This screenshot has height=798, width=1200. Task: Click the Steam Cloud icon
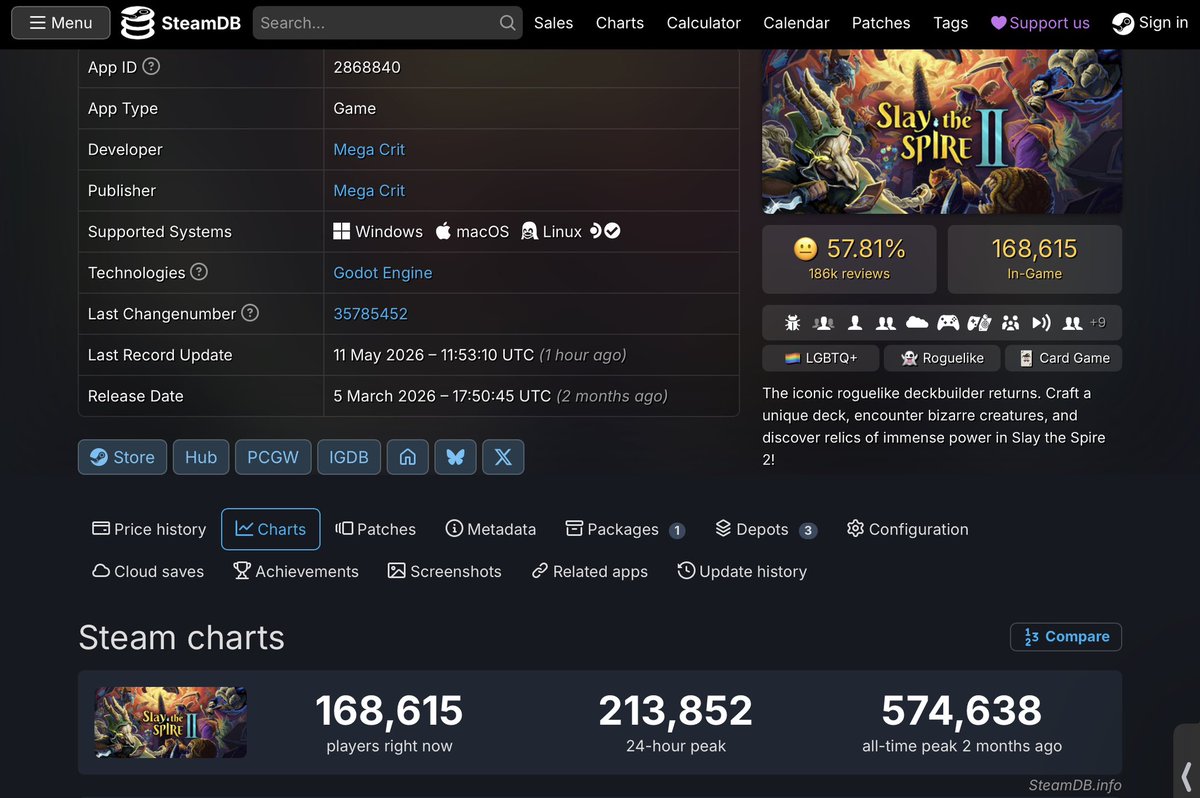[917, 323]
